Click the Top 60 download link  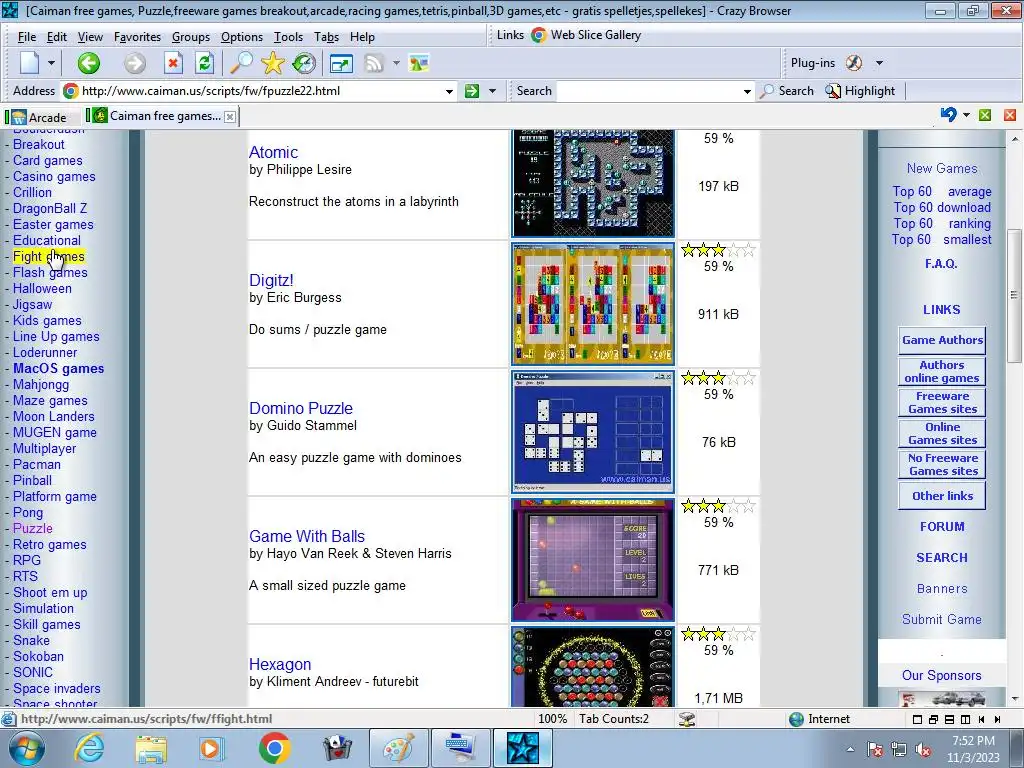tap(942, 208)
